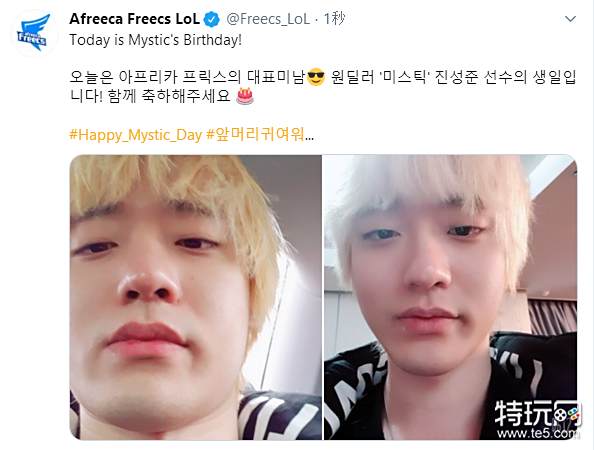Click the game controller icon in watermark
Image resolution: width=594 pixels, height=450 pixels.
567,414
